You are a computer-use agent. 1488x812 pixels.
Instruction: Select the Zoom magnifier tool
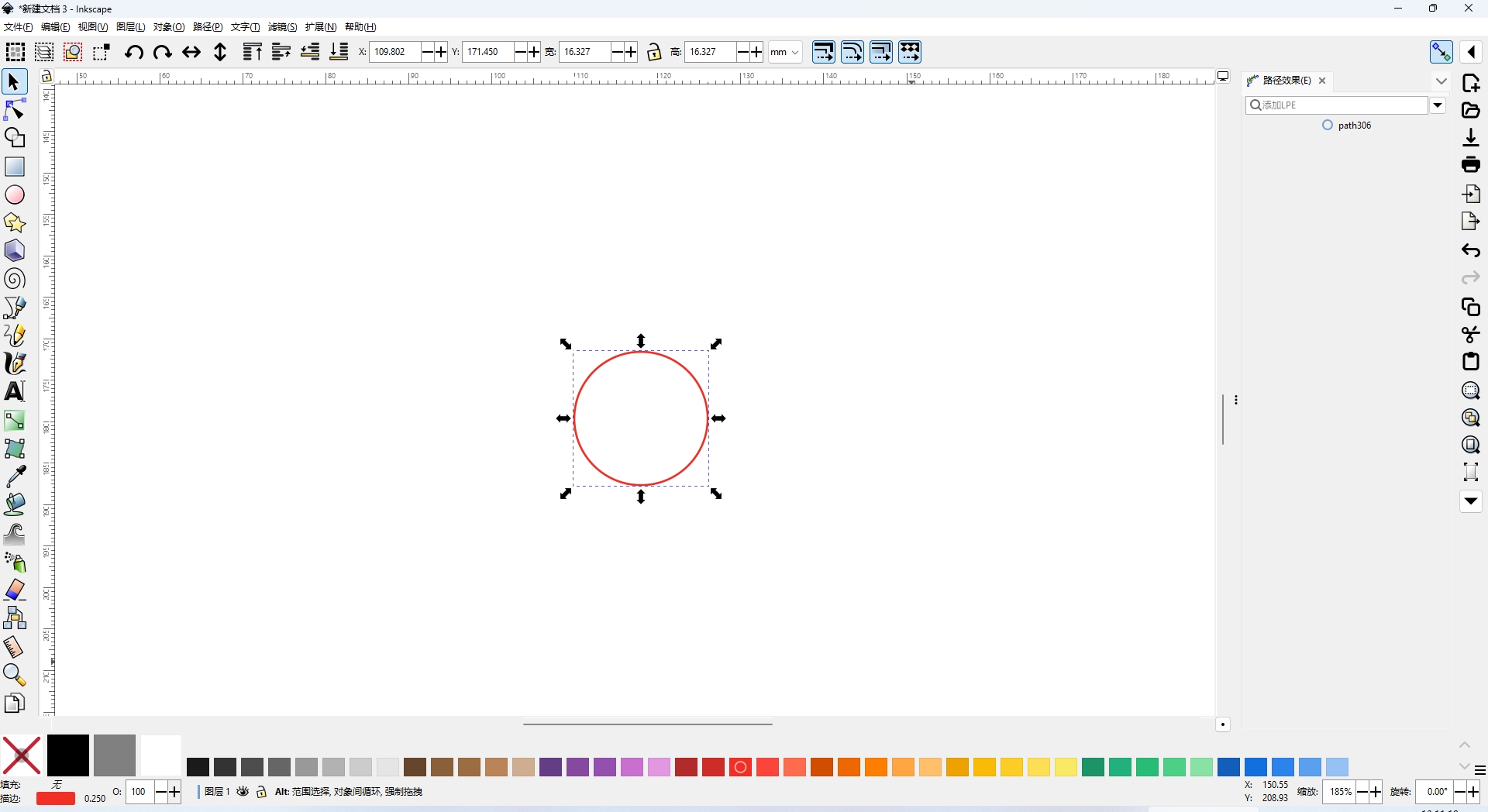pyautogui.click(x=15, y=675)
